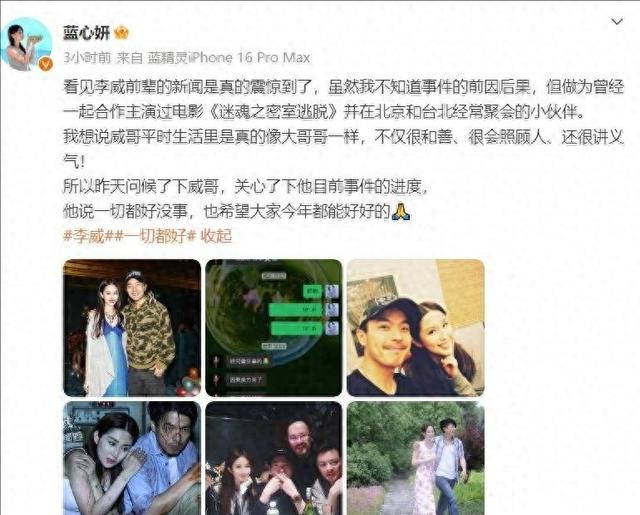Open the green chat screenshot thumbnail

(273, 328)
